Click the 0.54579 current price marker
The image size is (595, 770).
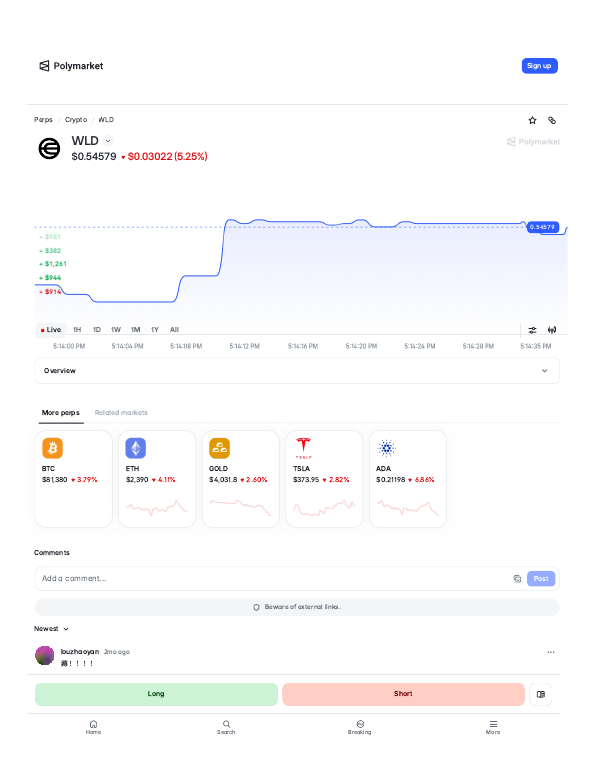(542, 227)
